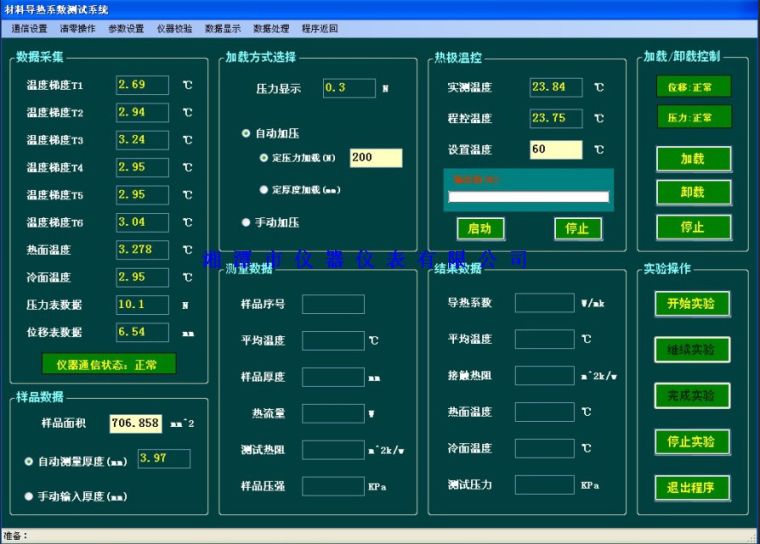Click the 仪器校验 menu item

(174, 29)
